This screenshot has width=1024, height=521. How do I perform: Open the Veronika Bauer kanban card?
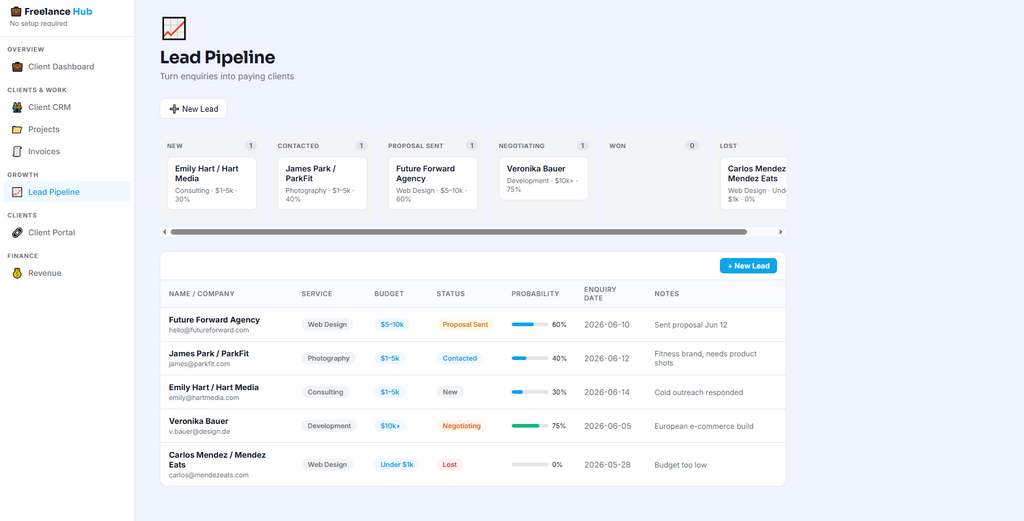(x=543, y=178)
